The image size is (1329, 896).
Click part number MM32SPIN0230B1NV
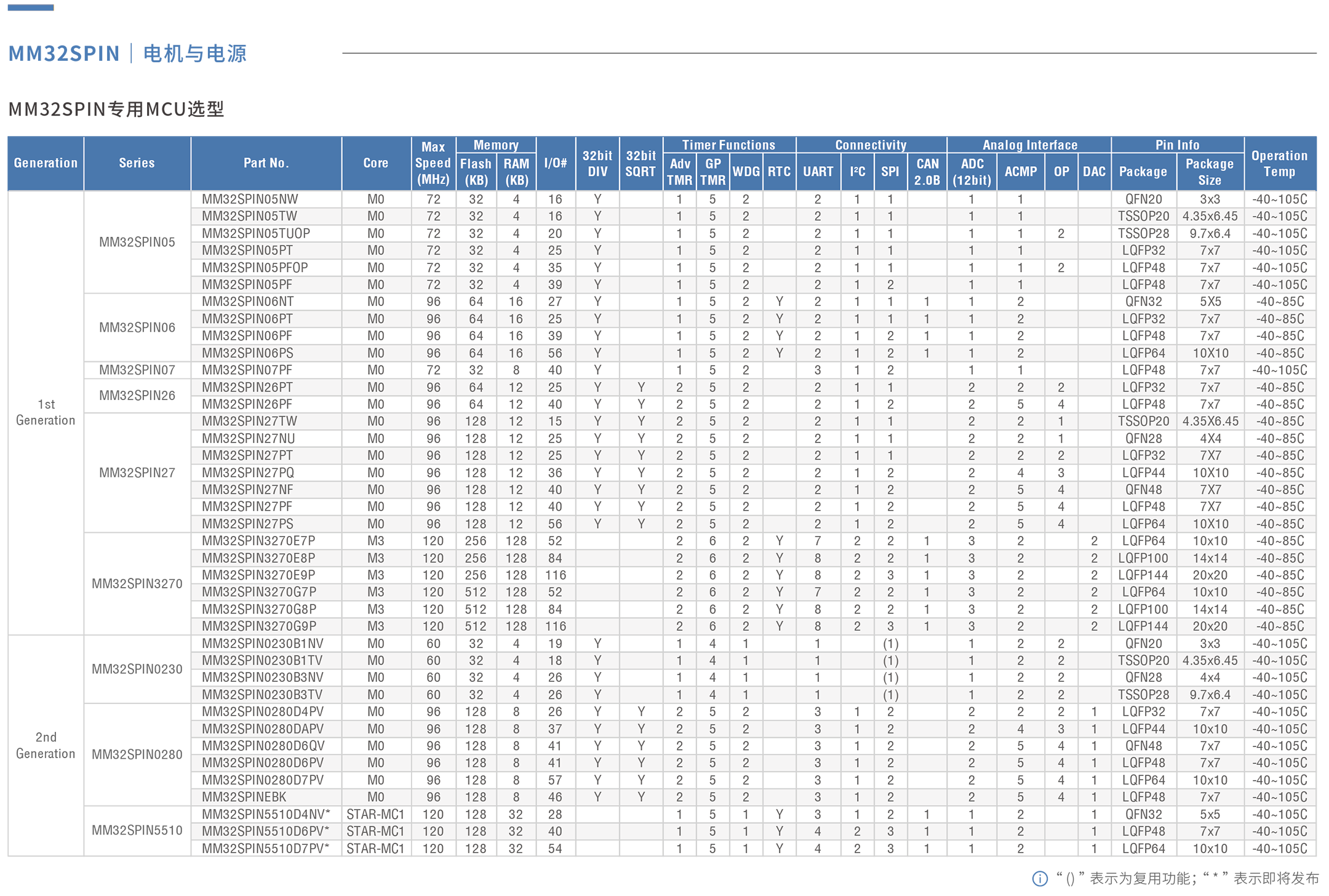(263, 643)
